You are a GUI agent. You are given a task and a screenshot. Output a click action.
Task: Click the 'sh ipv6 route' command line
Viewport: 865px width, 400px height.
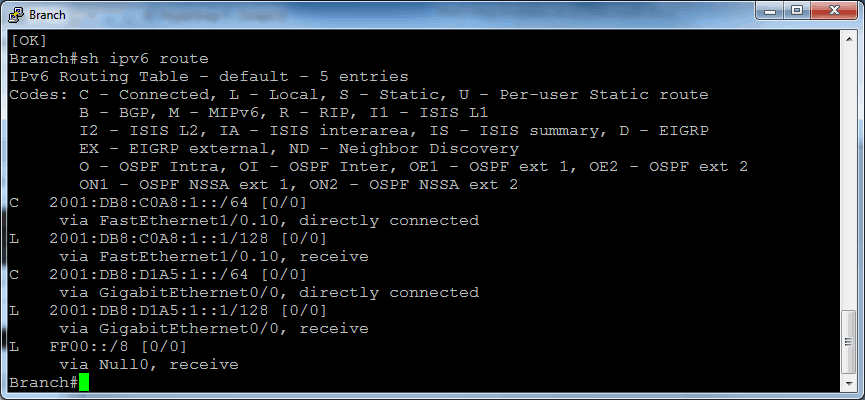coord(109,58)
